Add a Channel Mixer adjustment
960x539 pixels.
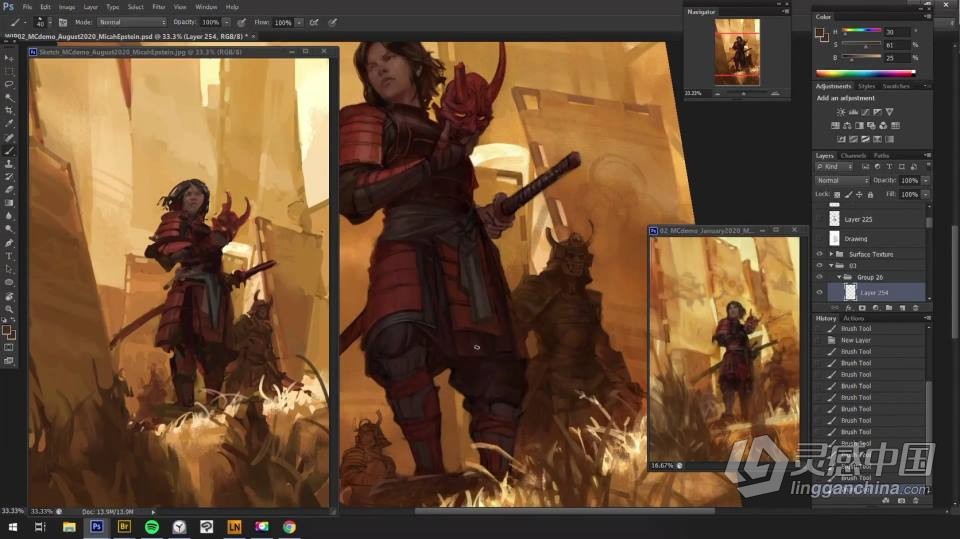click(x=883, y=126)
